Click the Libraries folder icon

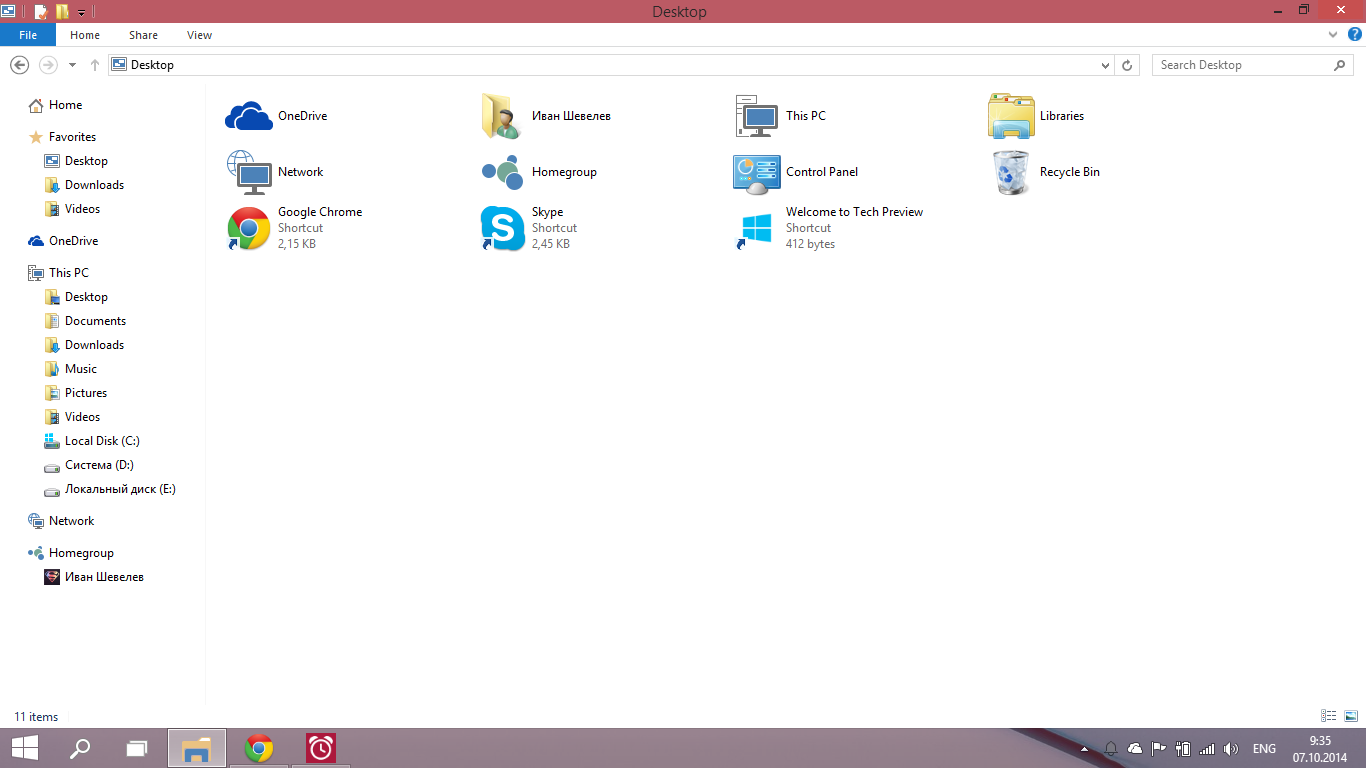tap(1011, 116)
